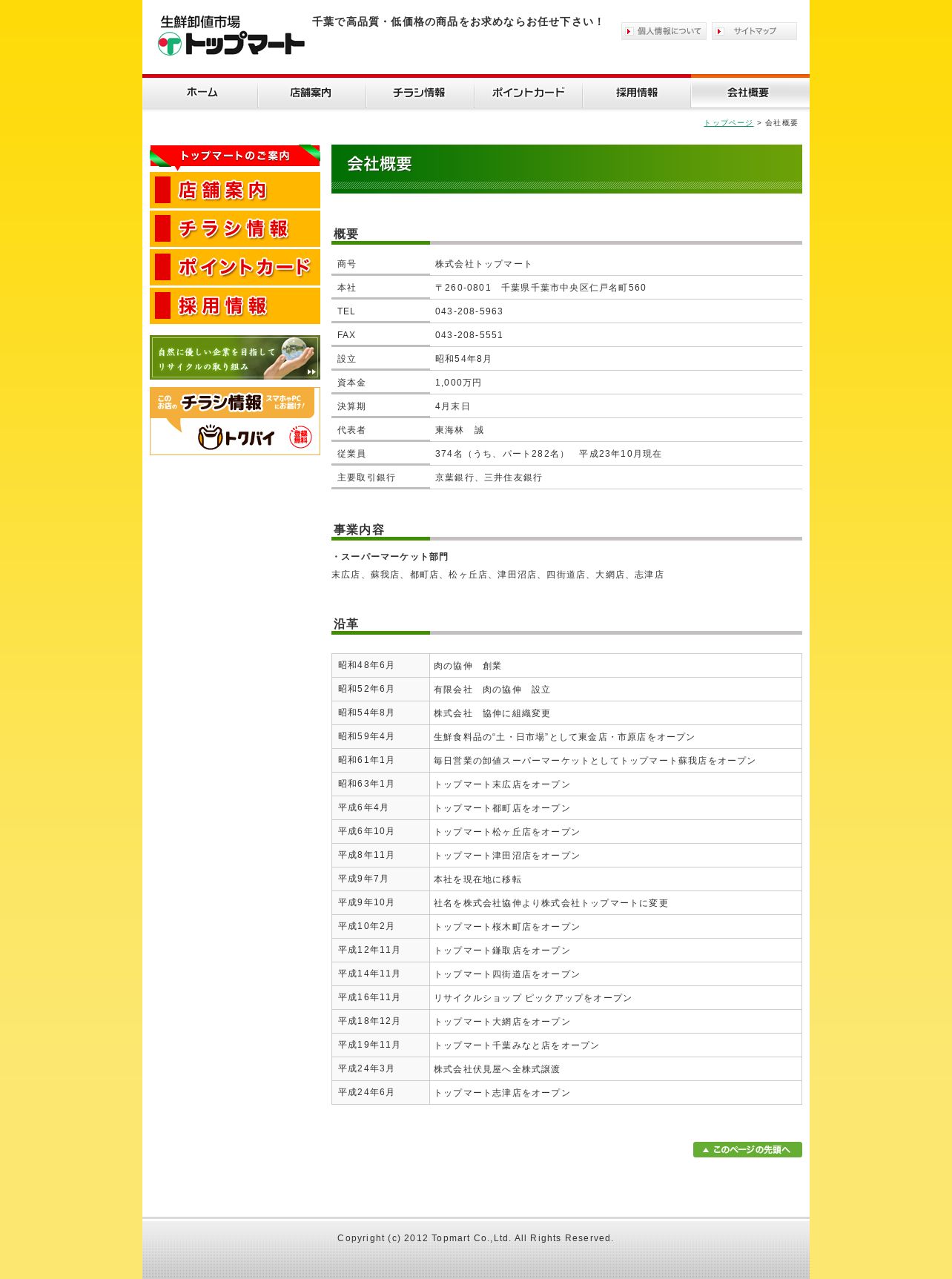Viewport: 952px width, 1279px height.
Task: Click the sidebar ポイントカード orange banner
Action: 235,268
